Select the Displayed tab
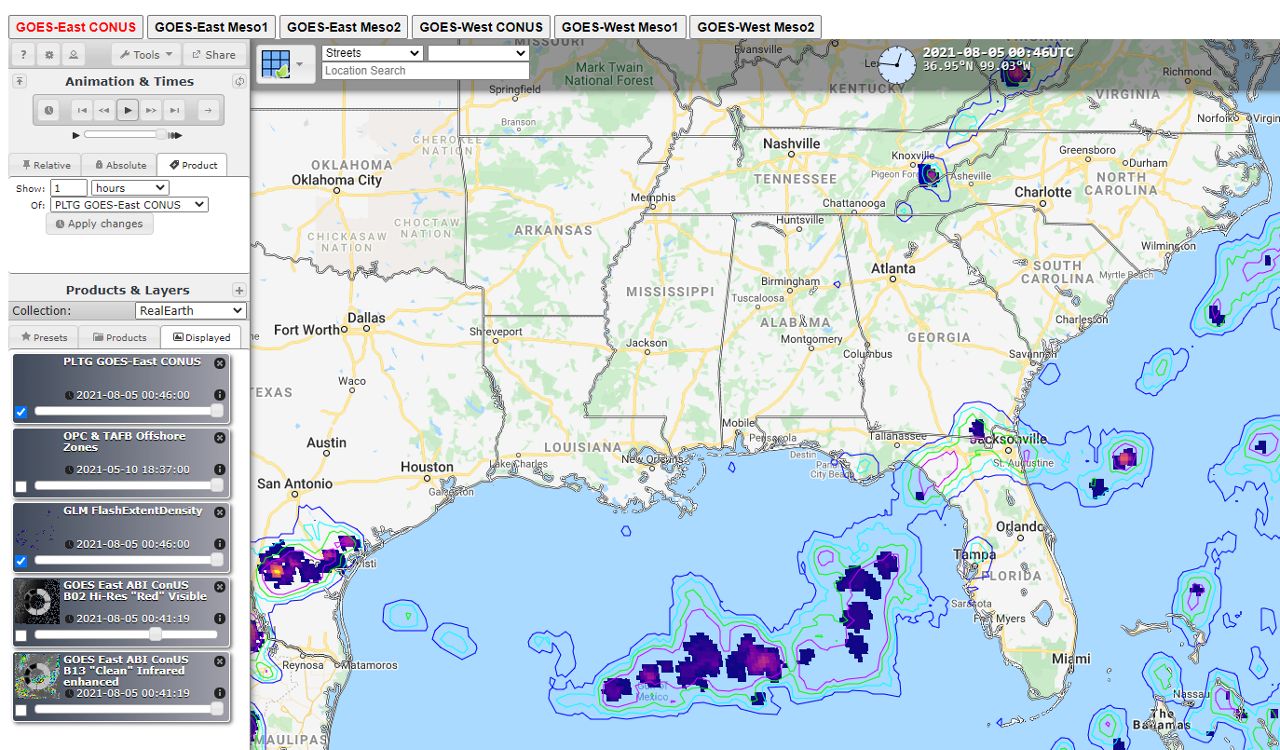 tap(201, 337)
